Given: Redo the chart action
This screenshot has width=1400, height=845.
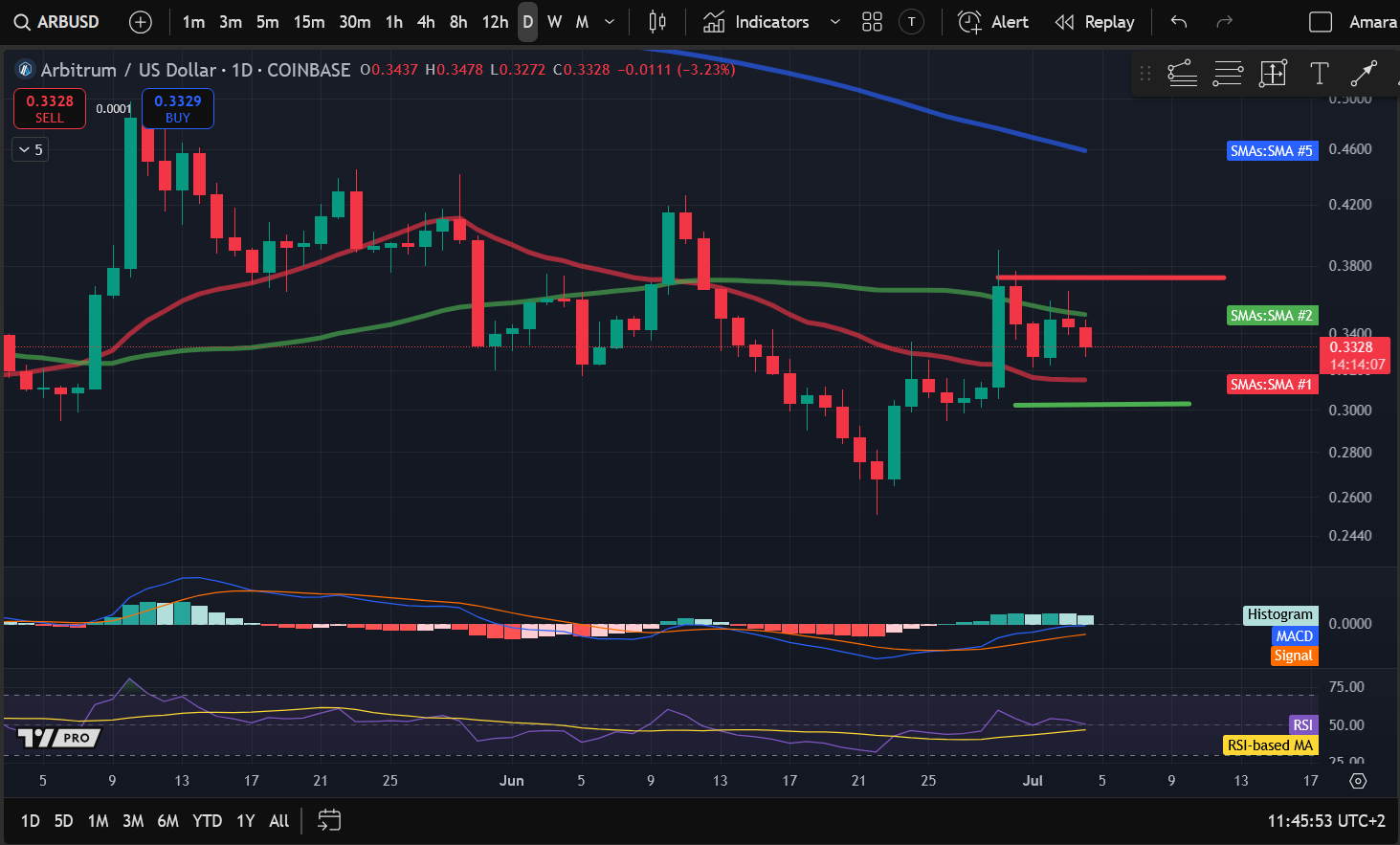Looking at the screenshot, I should pos(1224,22).
